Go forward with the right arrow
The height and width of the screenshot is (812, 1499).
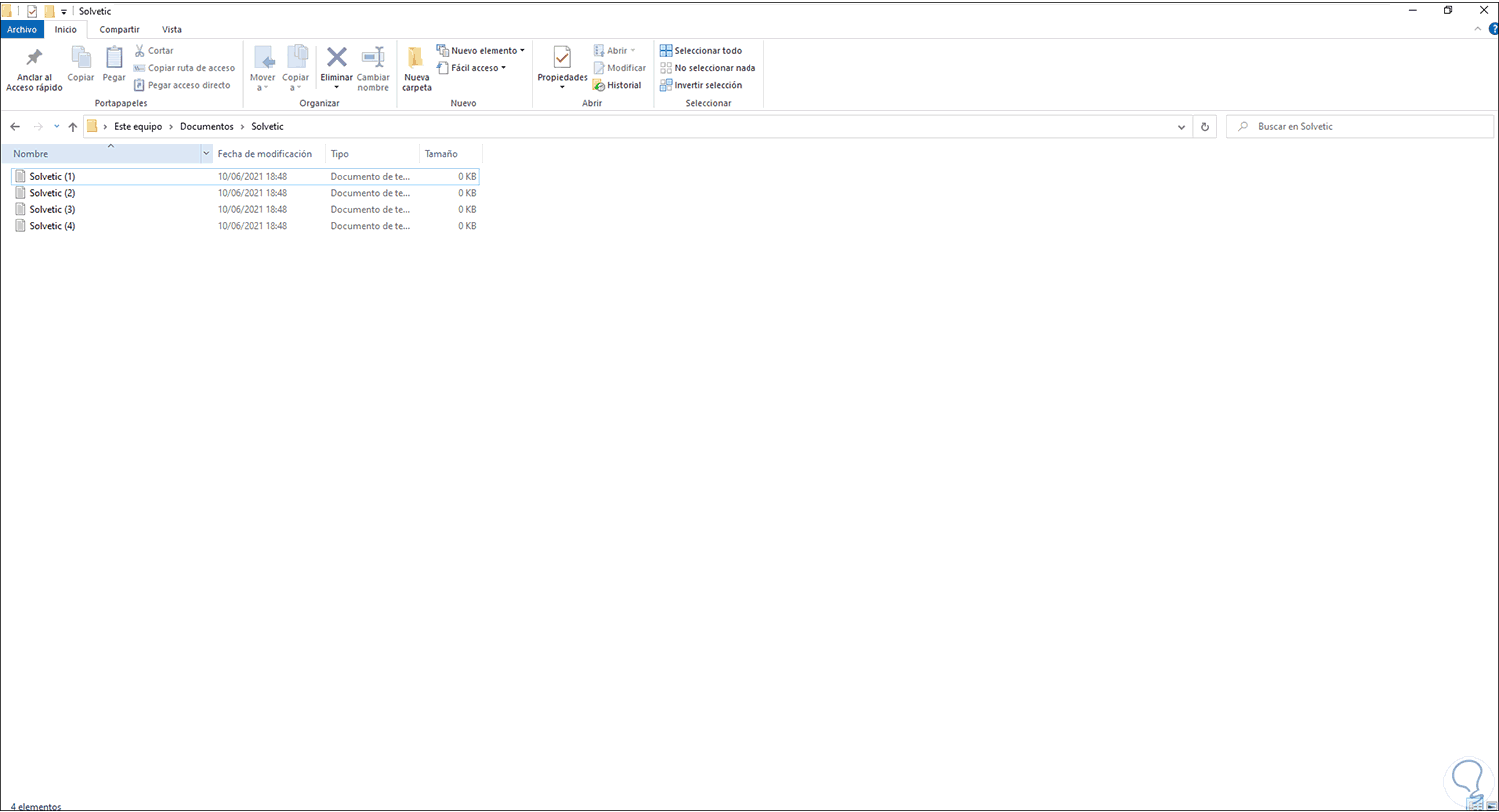click(x=38, y=127)
